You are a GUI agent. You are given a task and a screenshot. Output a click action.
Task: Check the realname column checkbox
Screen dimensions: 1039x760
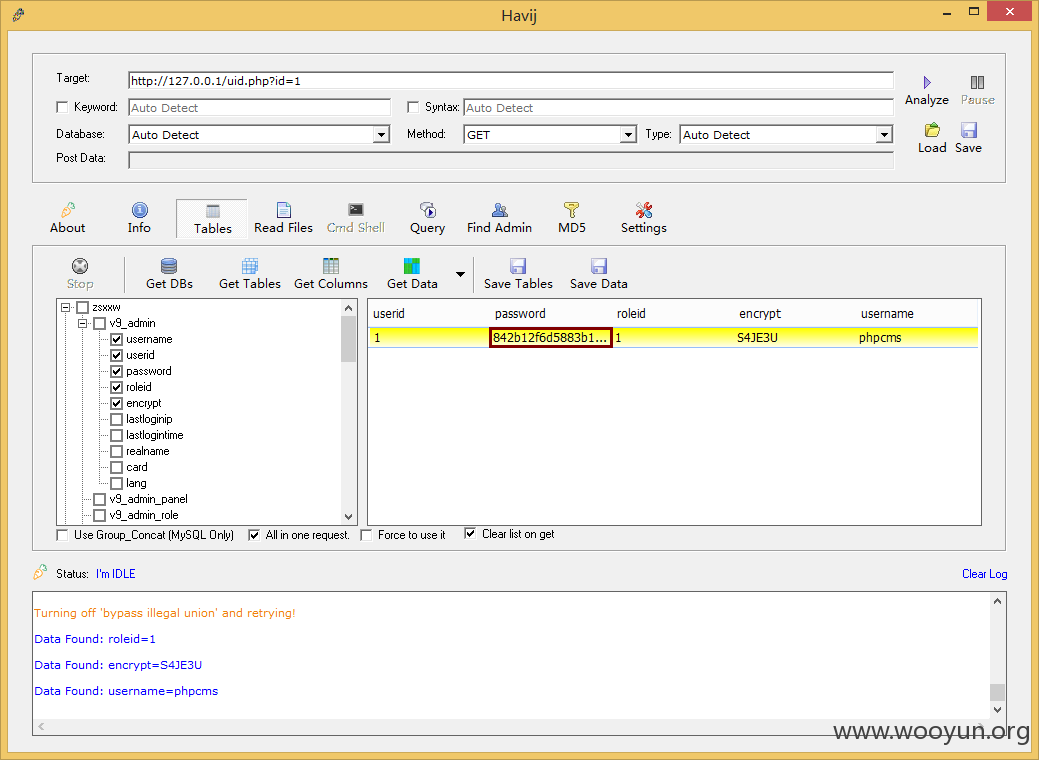click(117, 451)
